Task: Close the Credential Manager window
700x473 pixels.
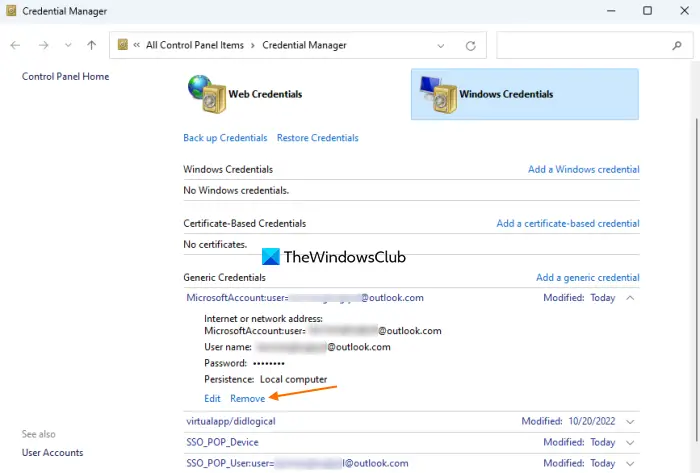Action: [684, 11]
